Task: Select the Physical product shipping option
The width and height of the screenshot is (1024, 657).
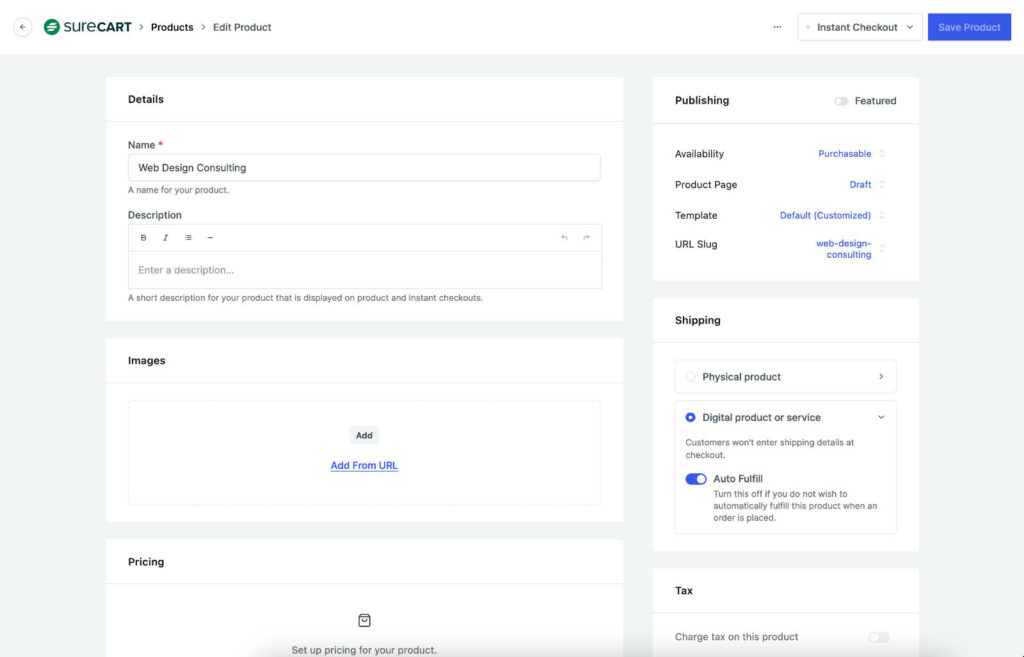Action: [x=690, y=376]
